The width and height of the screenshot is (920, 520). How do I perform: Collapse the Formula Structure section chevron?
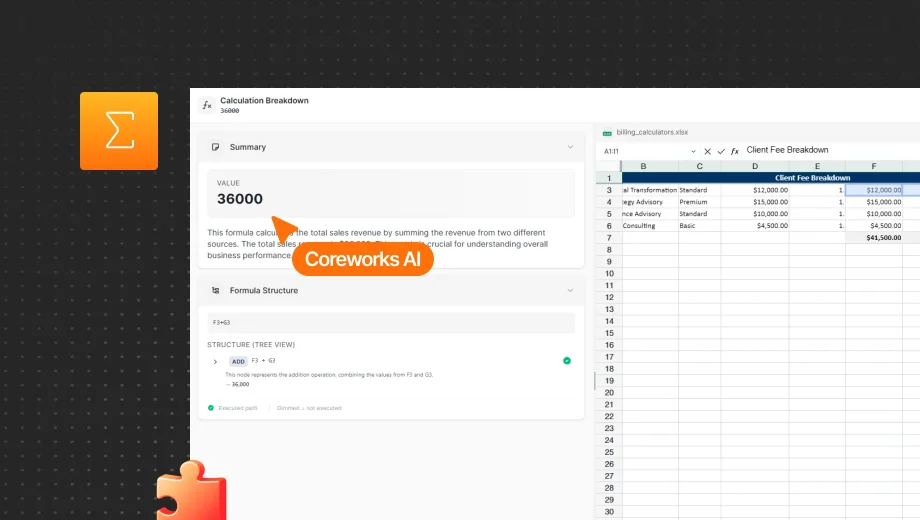tap(570, 291)
